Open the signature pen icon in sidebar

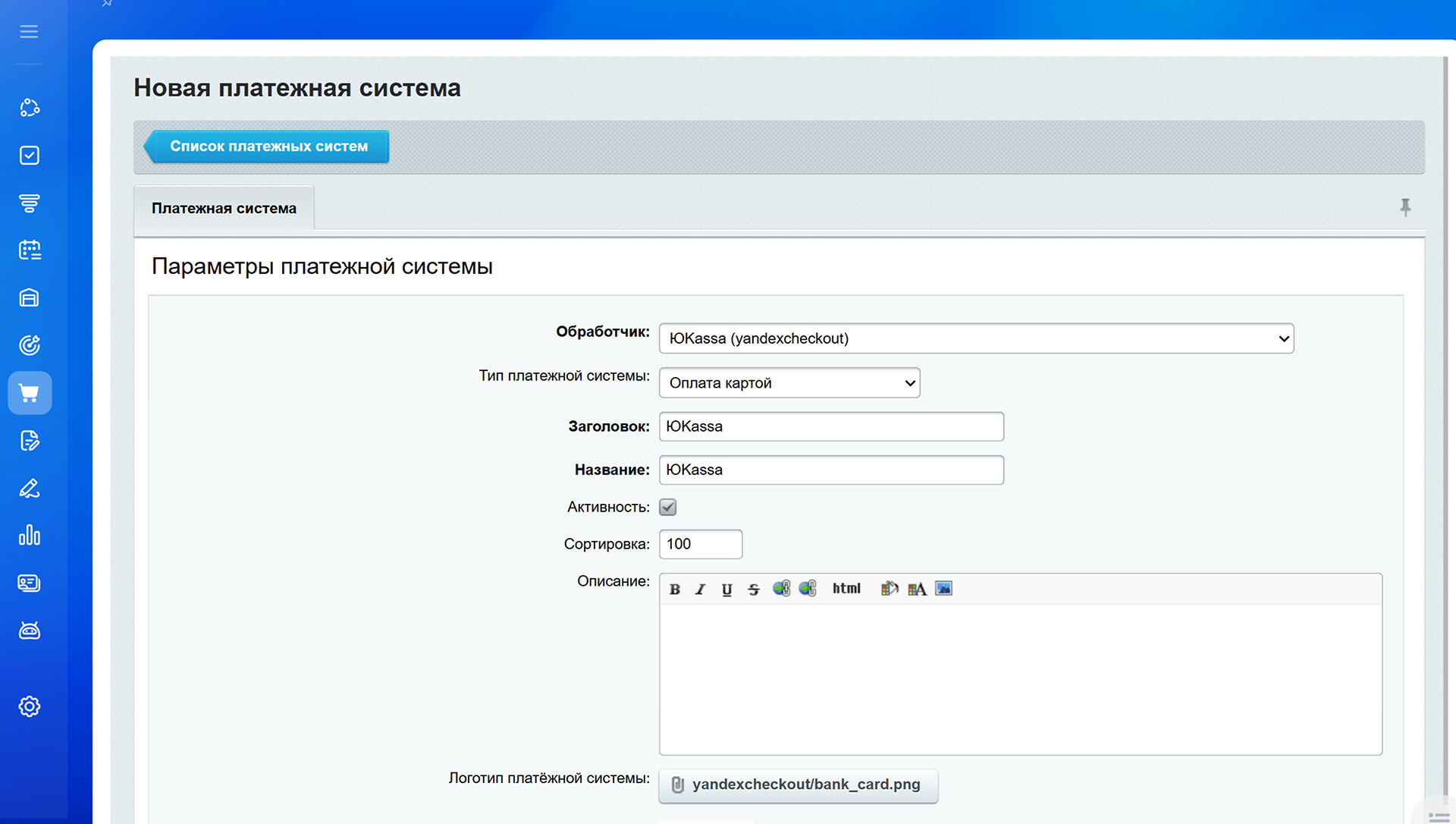(30, 488)
